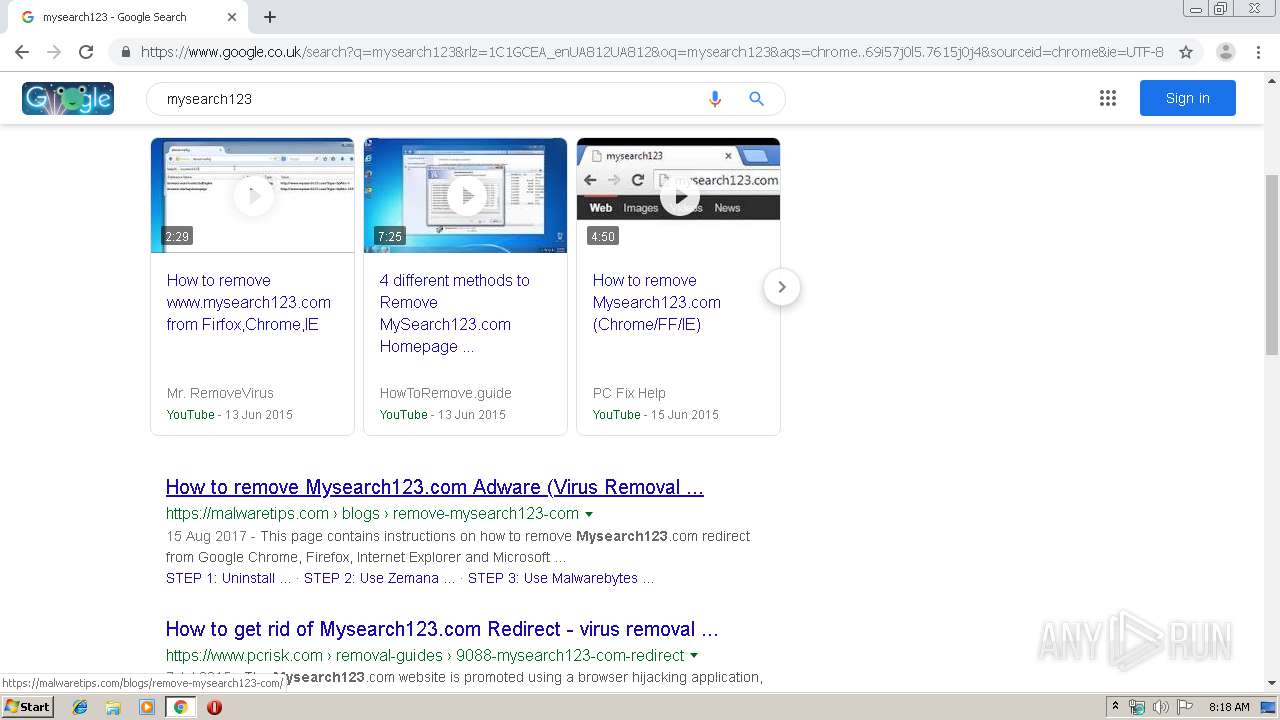This screenshot has width=1280, height=720.
Task: View site security lock info
Action: pos(125,52)
